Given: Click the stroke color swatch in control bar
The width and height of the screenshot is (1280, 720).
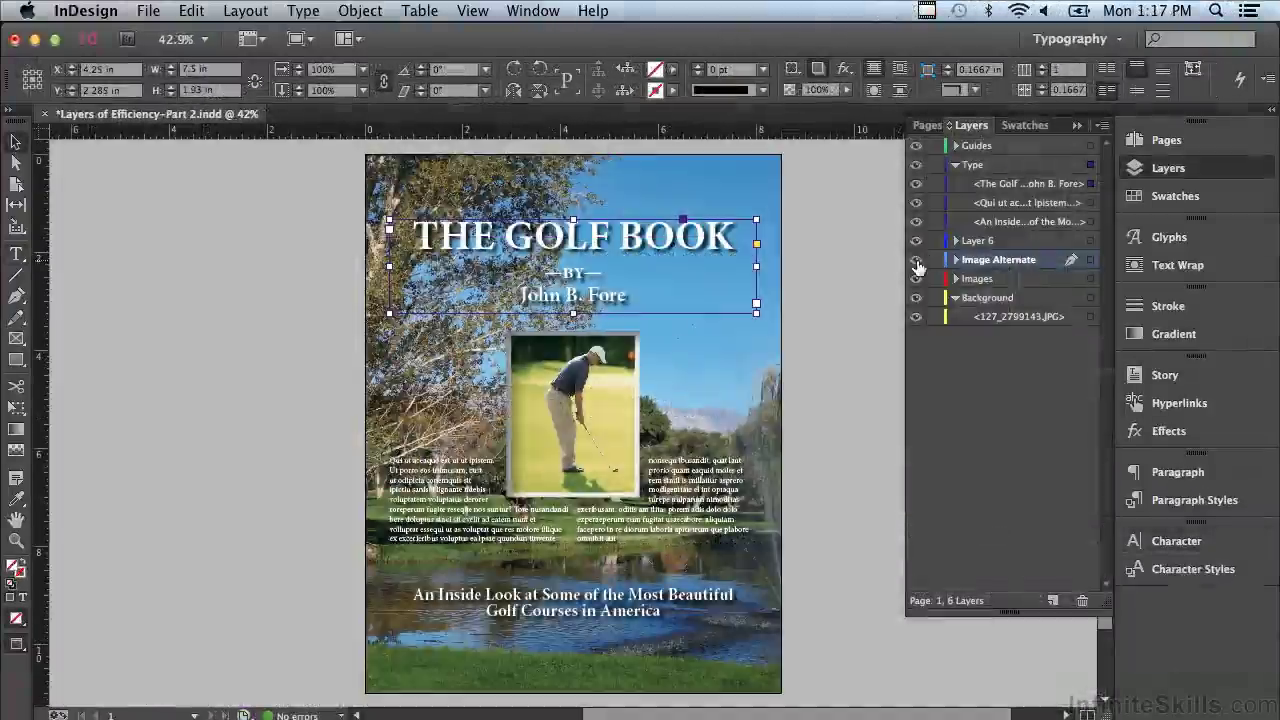Looking at the screenshot, I should click(655, 90).
